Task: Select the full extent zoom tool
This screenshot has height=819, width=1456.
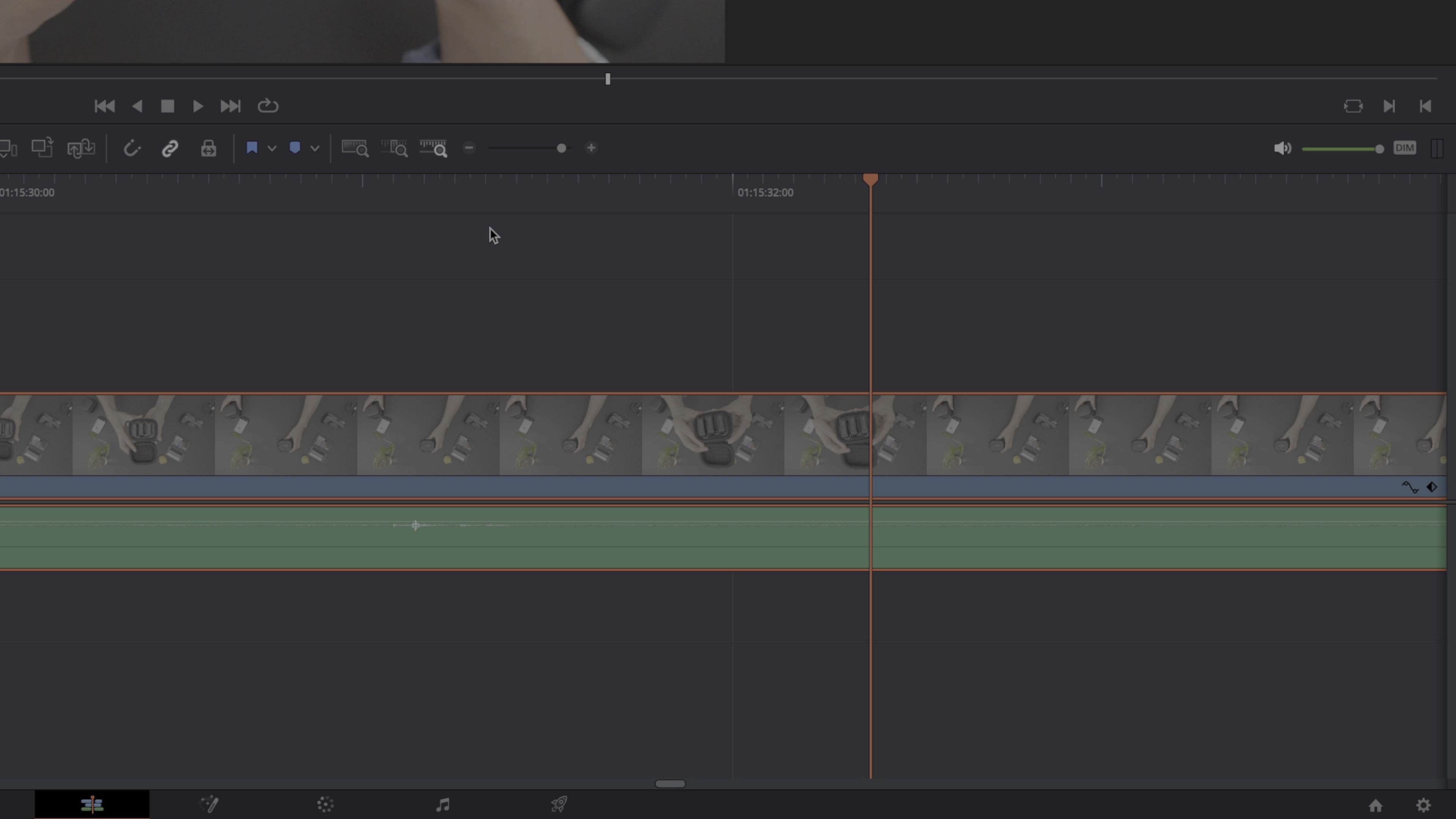Action: tap(356, 148)
